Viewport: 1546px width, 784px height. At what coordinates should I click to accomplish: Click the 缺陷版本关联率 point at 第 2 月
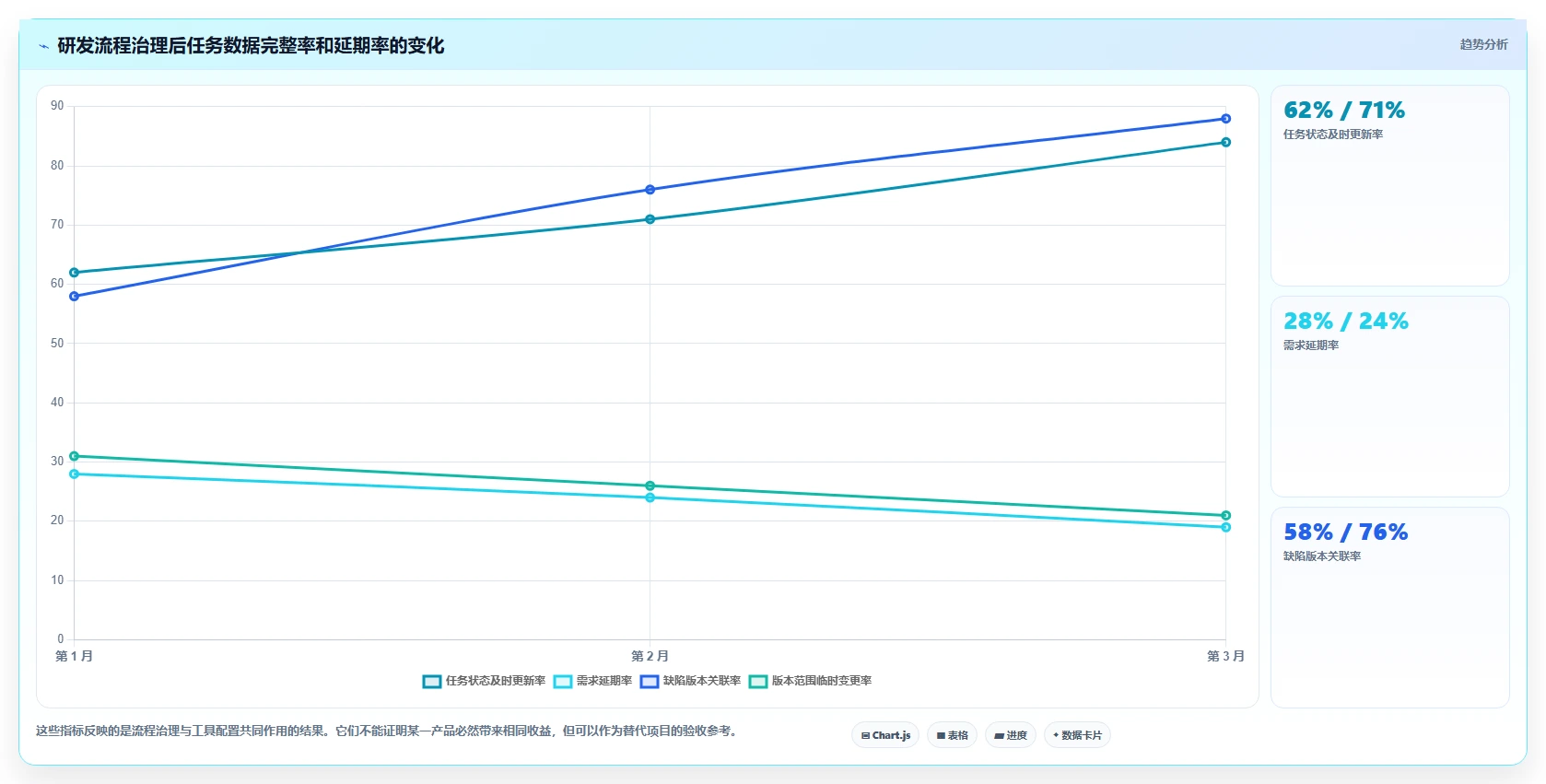tap(650, 190)
